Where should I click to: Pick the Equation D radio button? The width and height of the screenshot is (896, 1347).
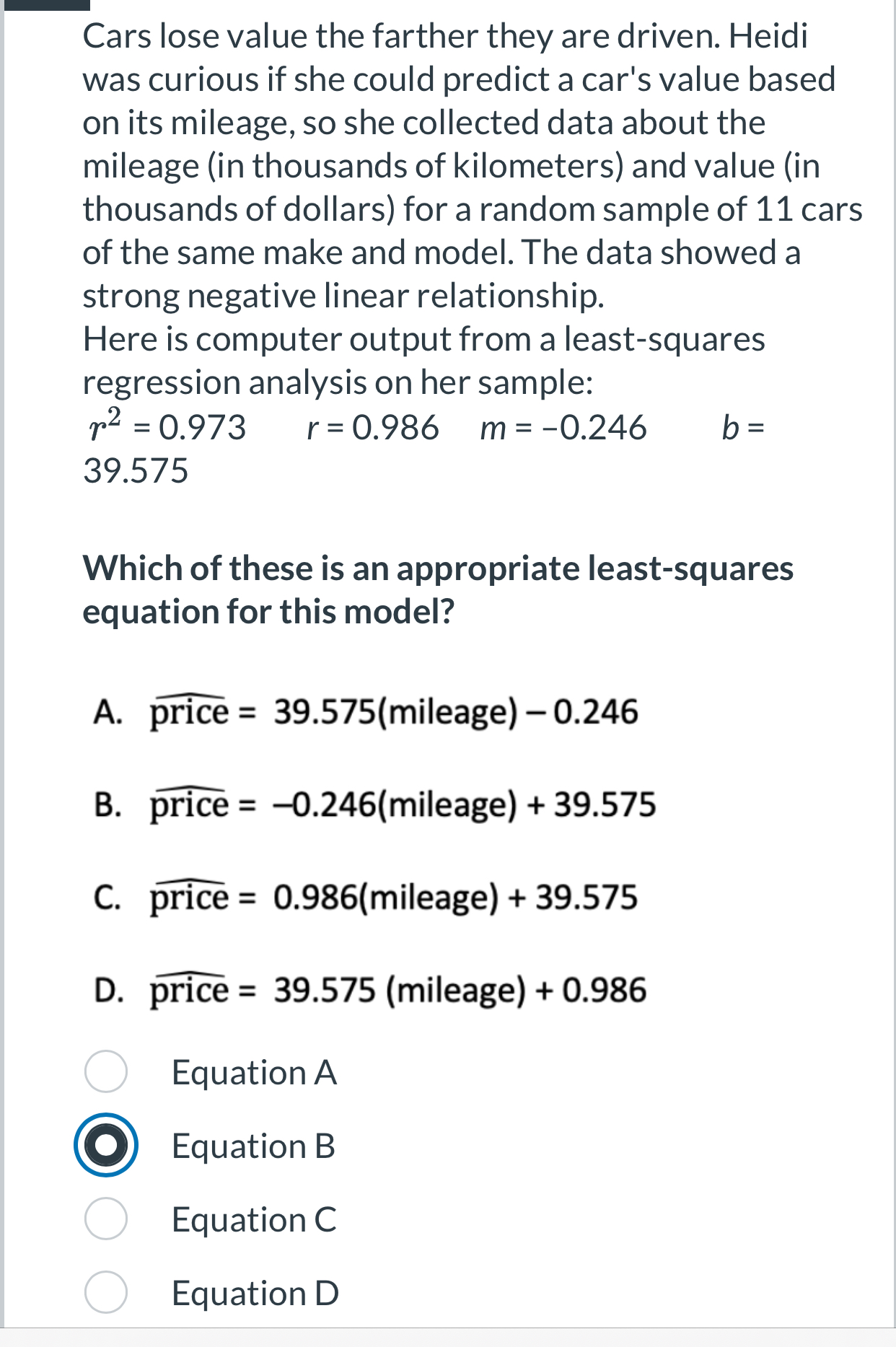[106, 1292]
